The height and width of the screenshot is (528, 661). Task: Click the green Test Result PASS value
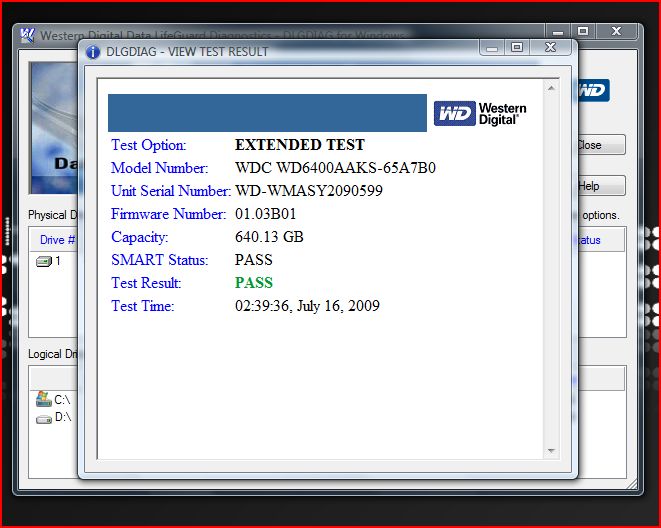coord(254,282)
